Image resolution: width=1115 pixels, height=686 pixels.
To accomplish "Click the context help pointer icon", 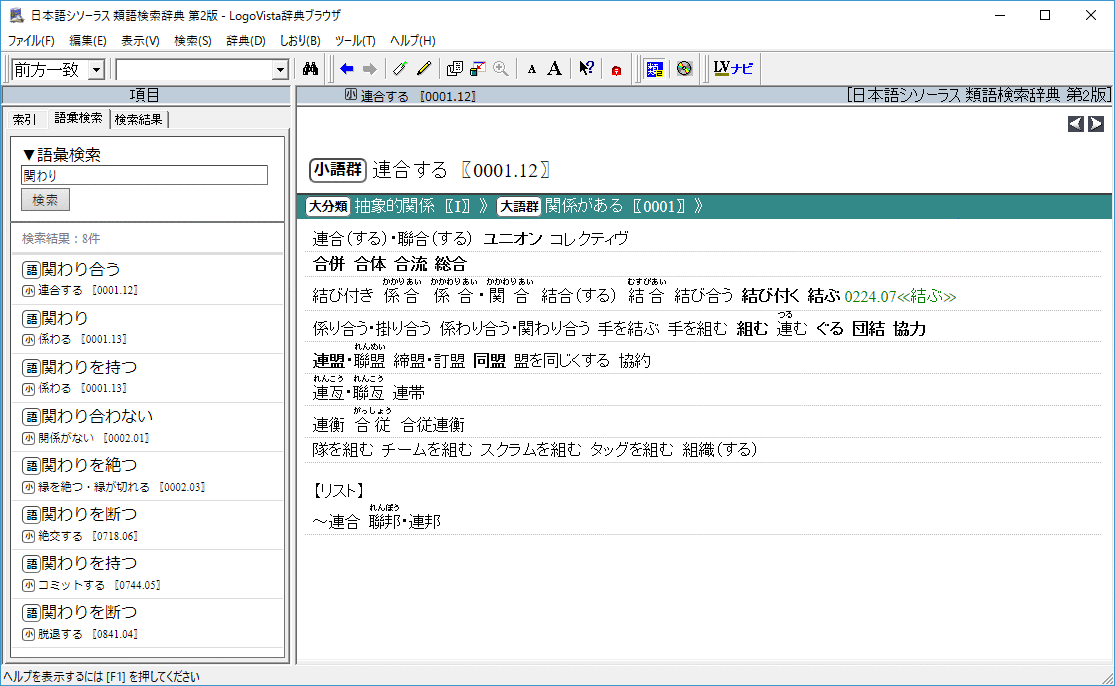I will point(586,69).
